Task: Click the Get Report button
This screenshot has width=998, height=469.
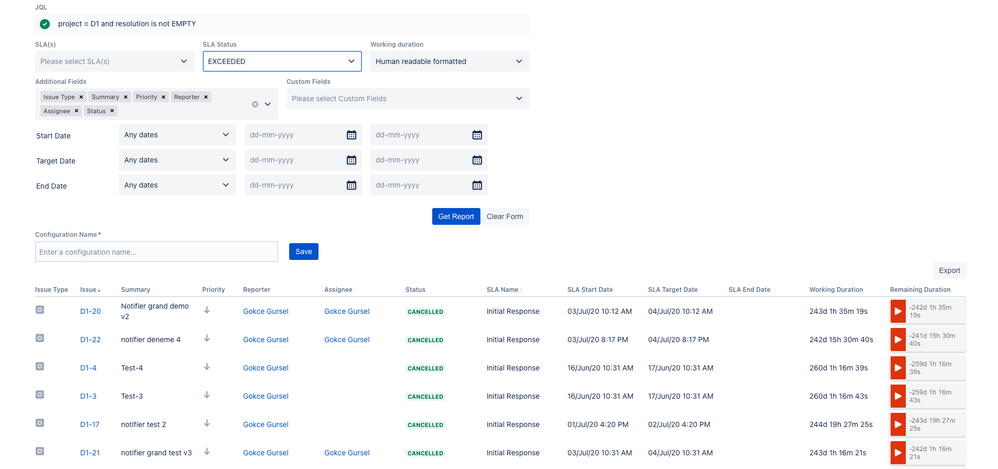Action: 455,216
